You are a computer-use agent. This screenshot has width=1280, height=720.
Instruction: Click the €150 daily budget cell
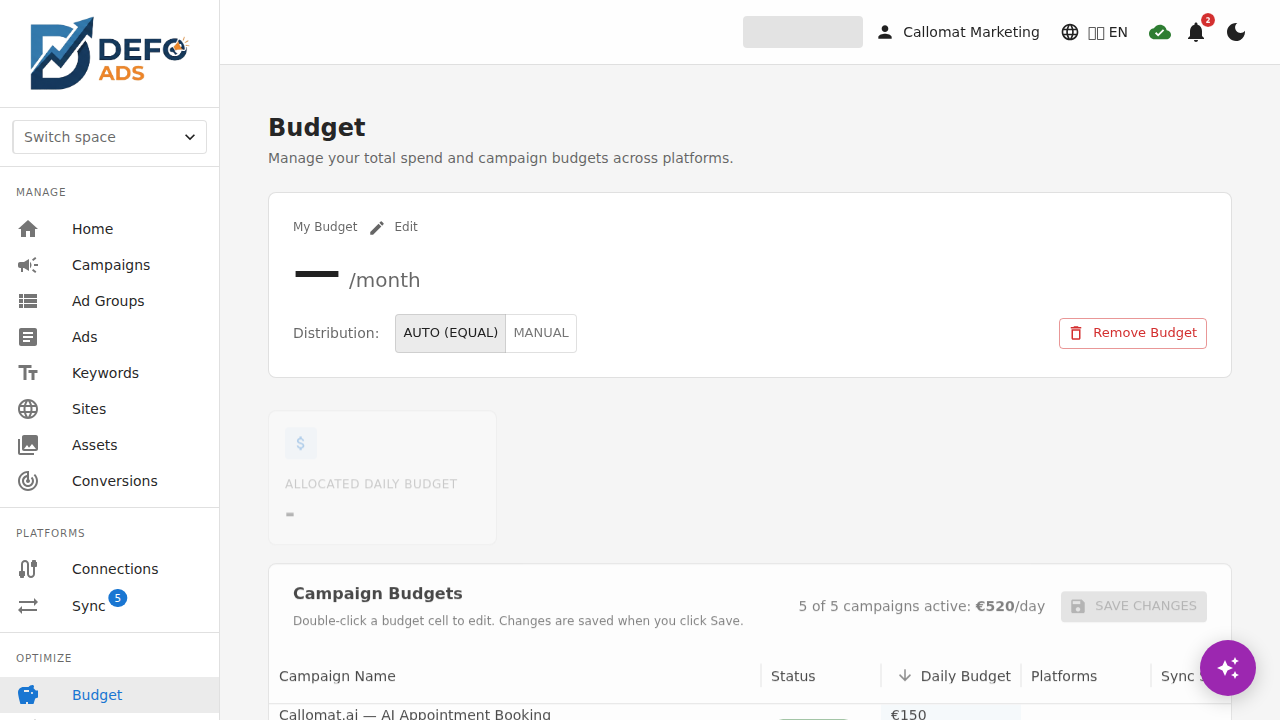(x=950, y=713)
